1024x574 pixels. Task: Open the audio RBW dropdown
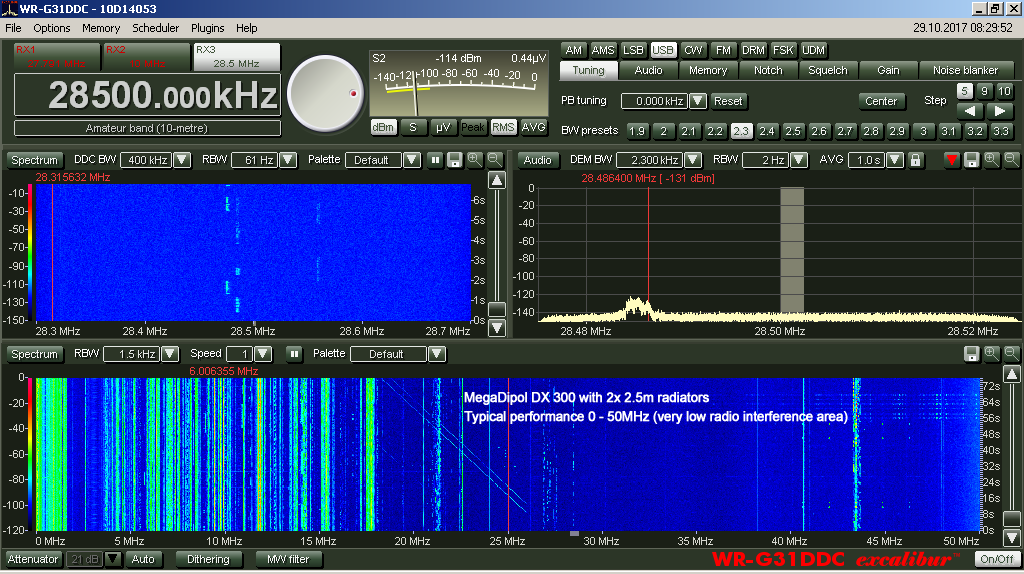(799, 160)
